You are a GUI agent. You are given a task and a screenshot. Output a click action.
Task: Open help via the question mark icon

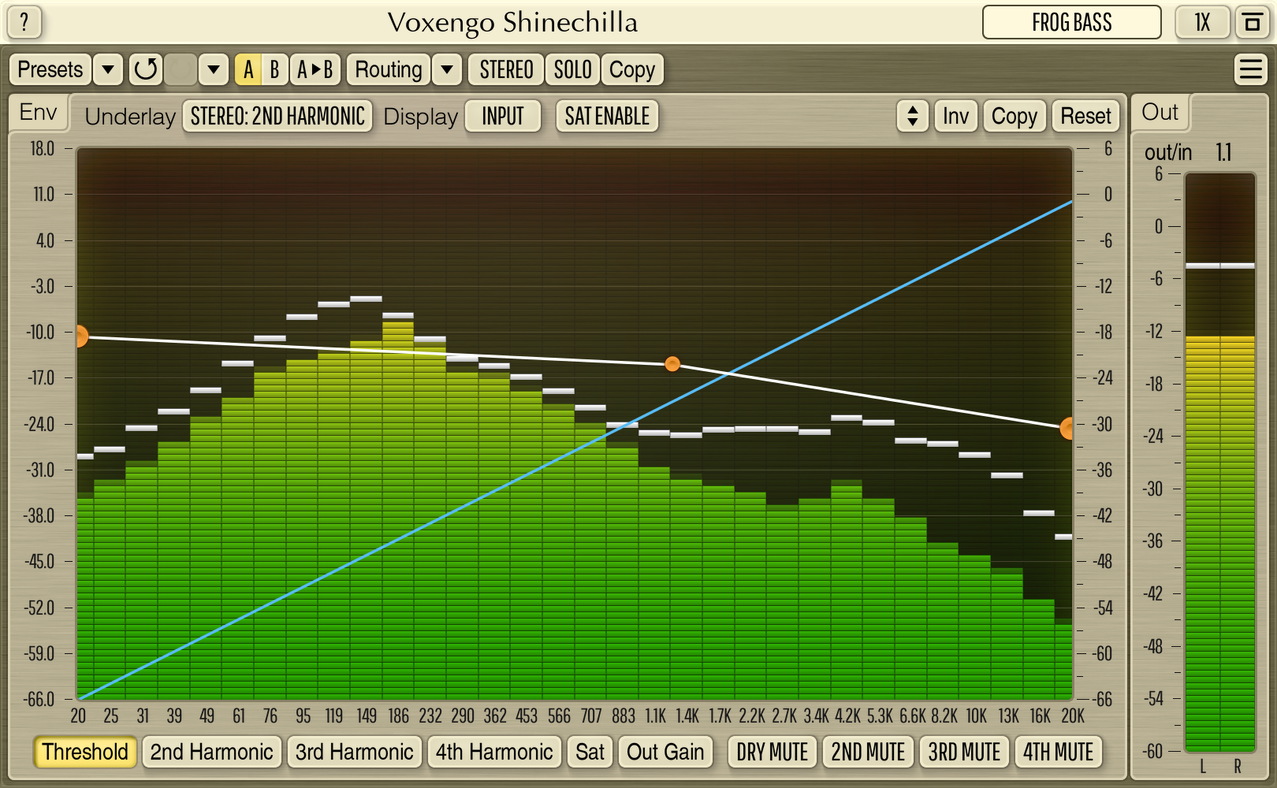click(23, 22)
